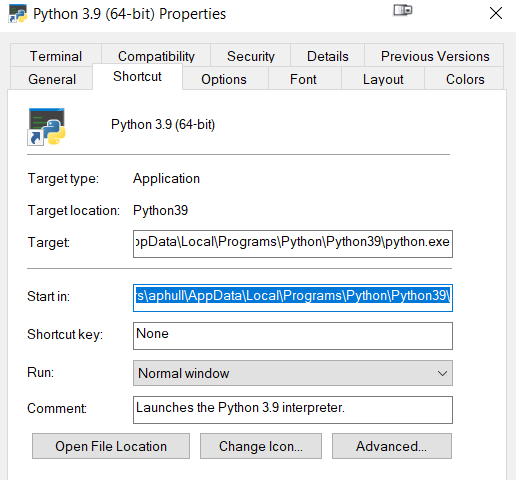Switch to the General tab
This screenshot has width=516, height=480.
click(52, 79)
